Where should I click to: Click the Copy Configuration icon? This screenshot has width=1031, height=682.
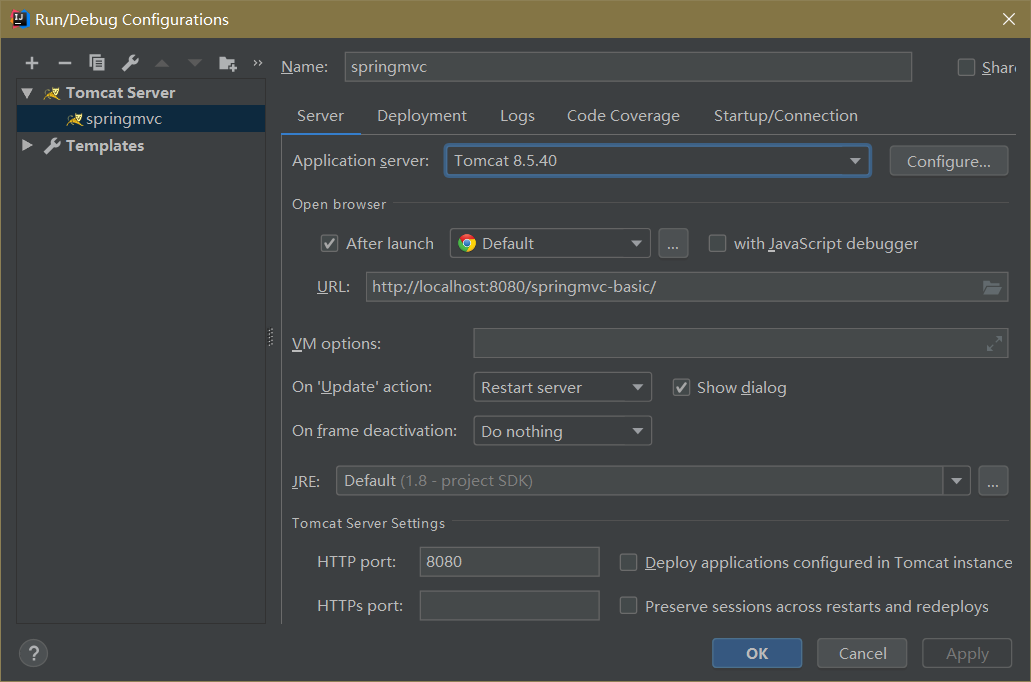tap(97, 63)
